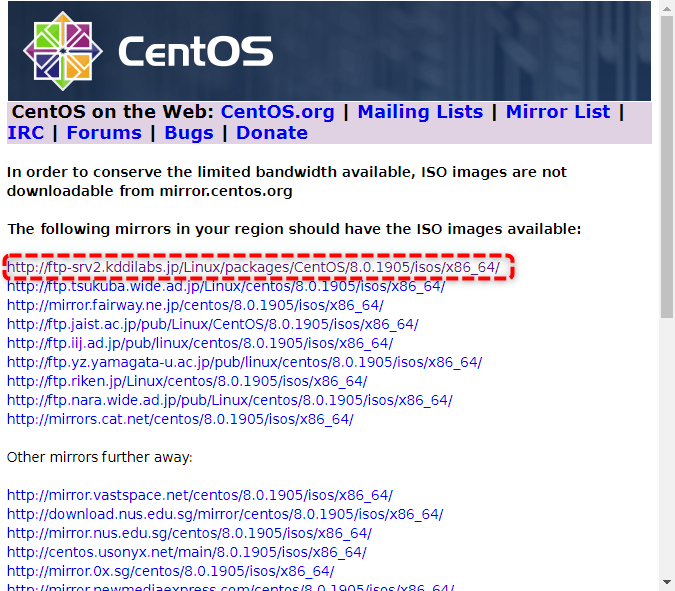
Task: Open the Forums link
Action: point(104,133)
